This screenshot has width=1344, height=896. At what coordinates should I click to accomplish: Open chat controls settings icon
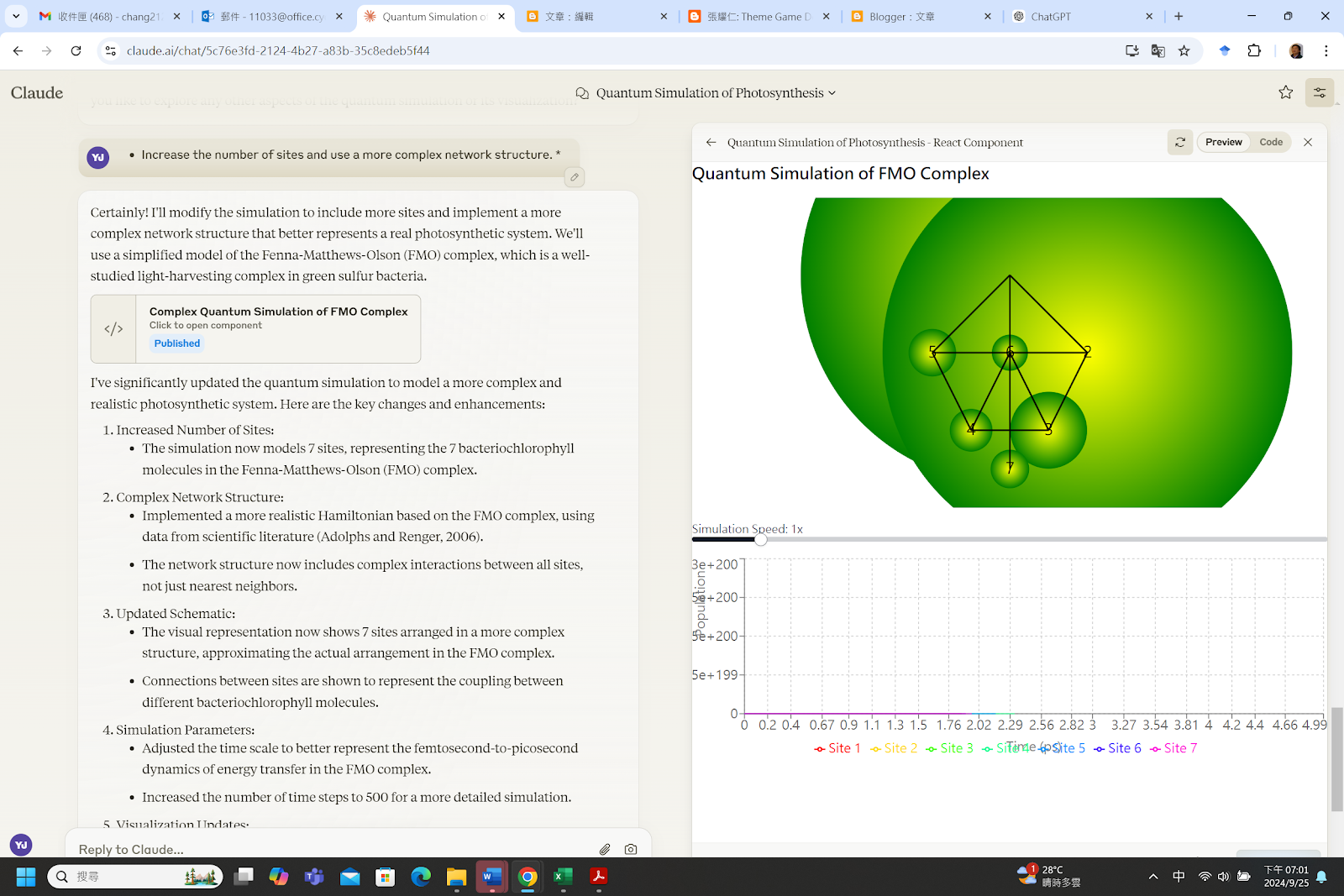[1320, 92]
